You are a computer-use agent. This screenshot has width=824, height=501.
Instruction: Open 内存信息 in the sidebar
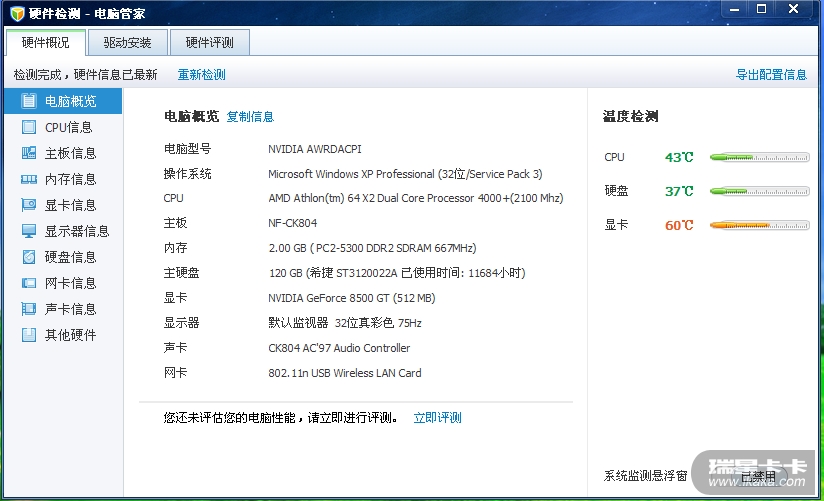coord(63,179)
